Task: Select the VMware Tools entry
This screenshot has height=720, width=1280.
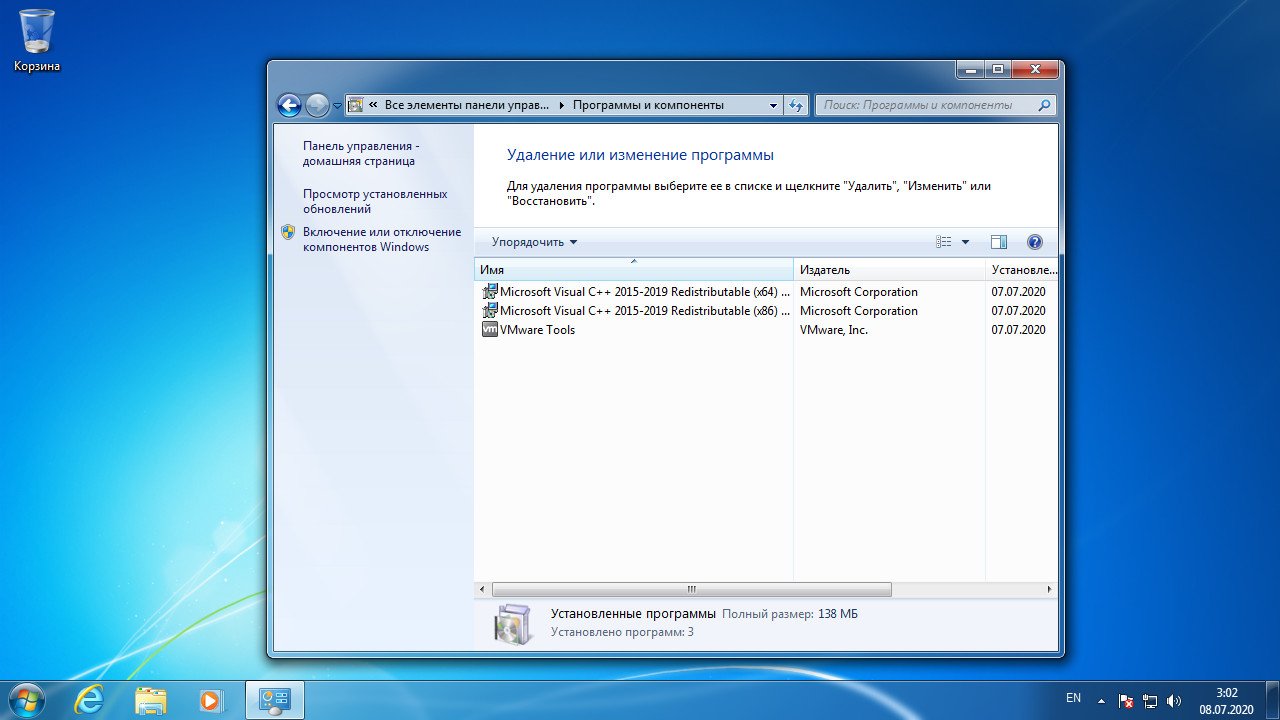Action: click(x=765, y=330)
